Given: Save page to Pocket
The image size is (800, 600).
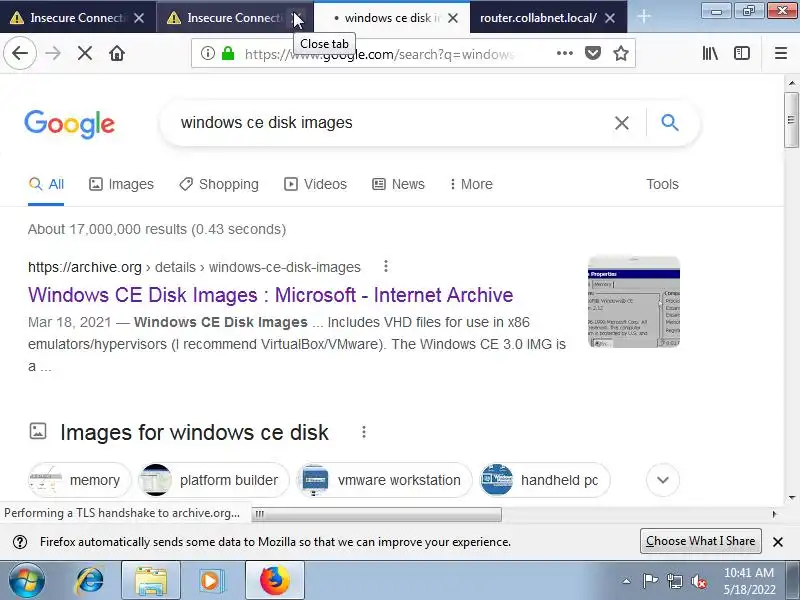Looking at the screenshot, I should tap(592, 53).
